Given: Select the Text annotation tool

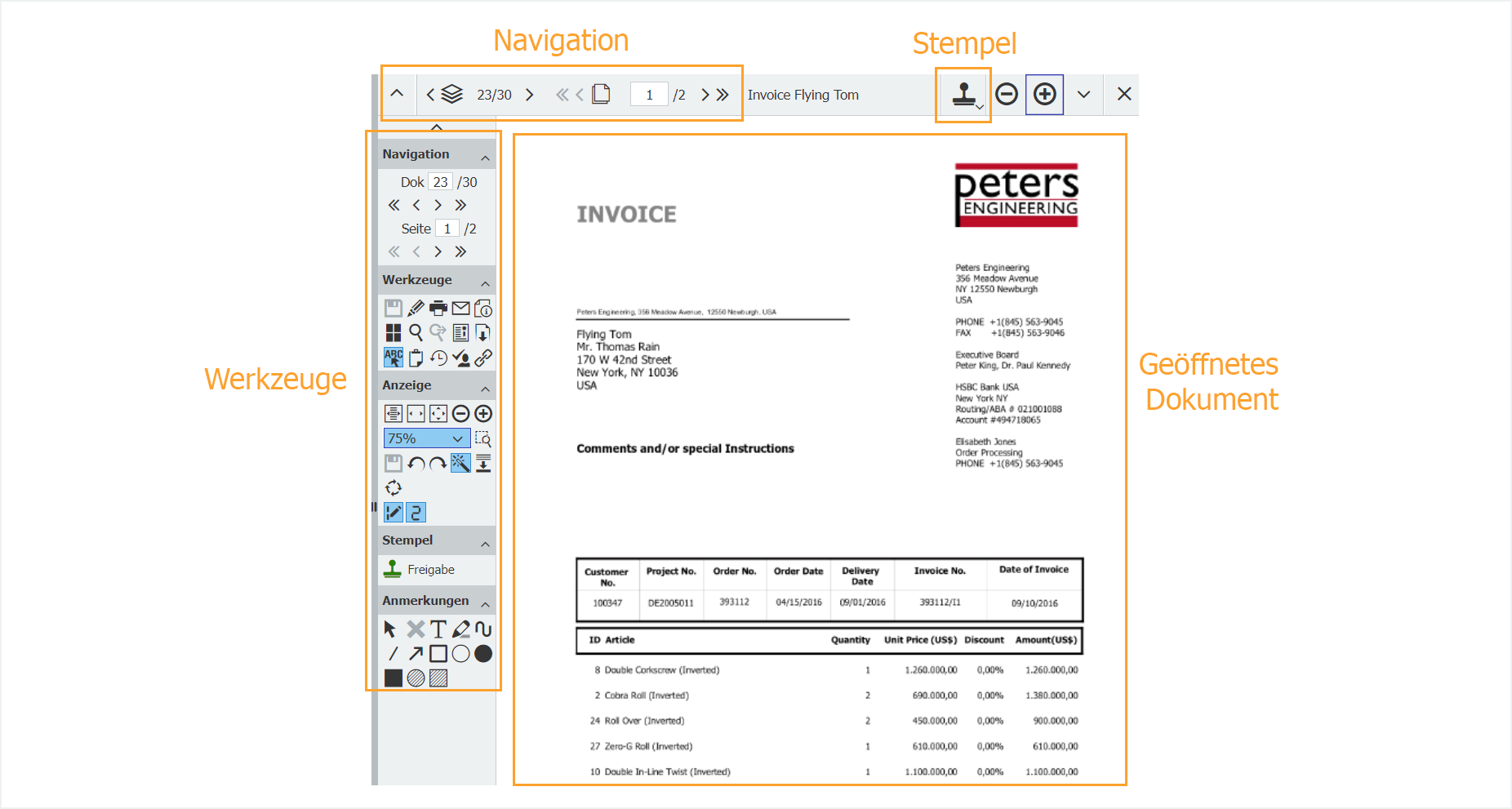Looking at the screenshot, I should coord(438,629).
